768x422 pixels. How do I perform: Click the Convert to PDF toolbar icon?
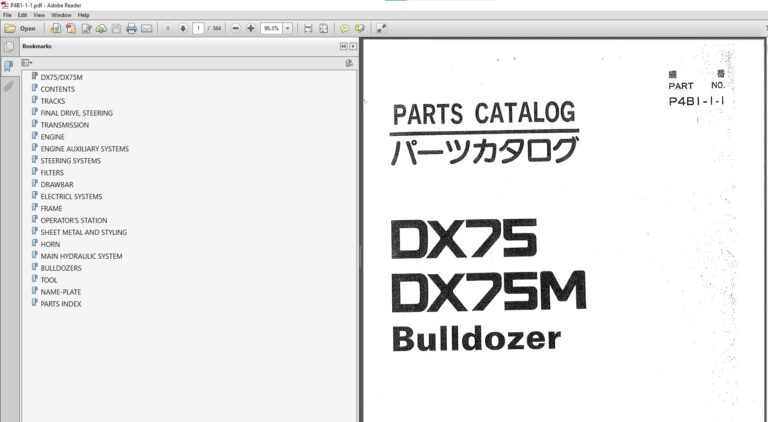click(55, 28)
